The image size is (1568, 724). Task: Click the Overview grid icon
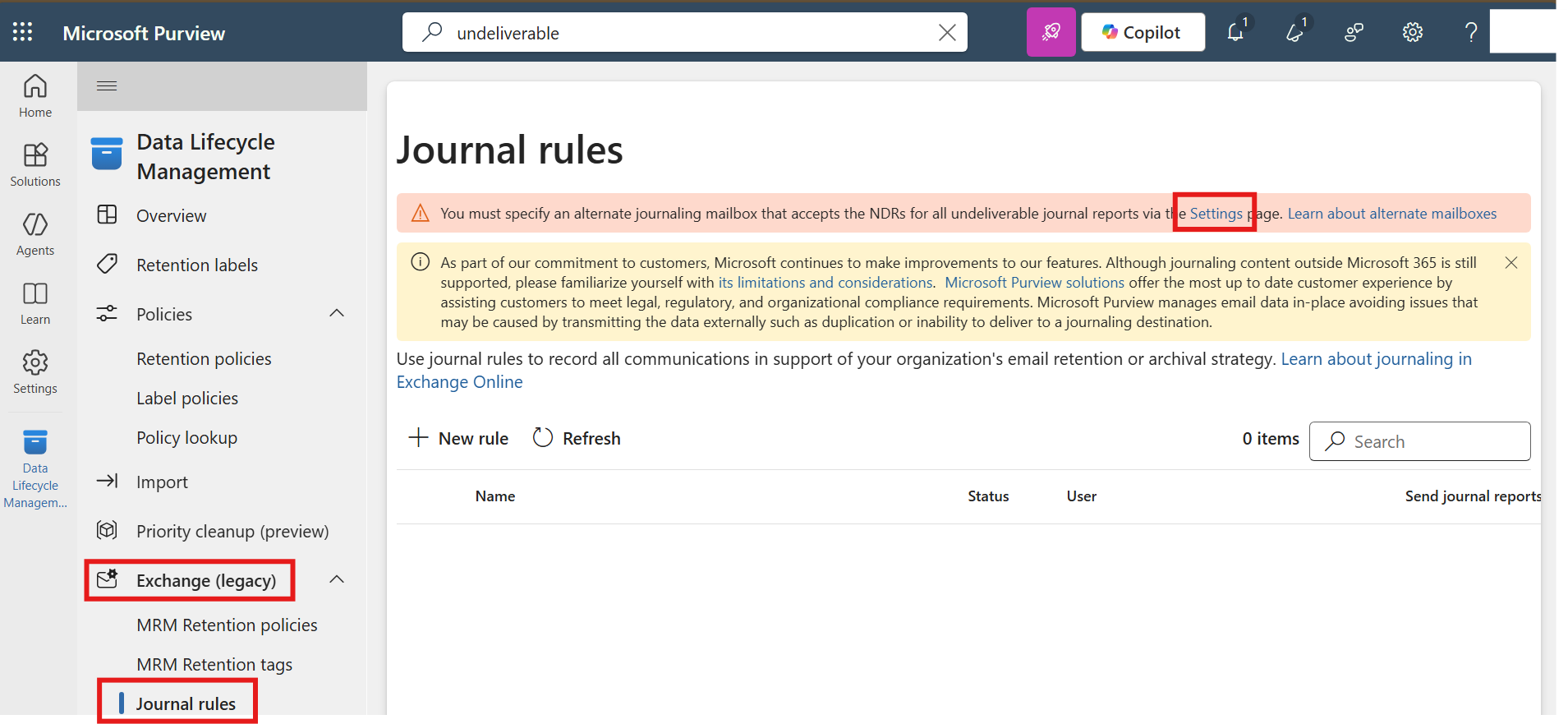point(107,214)
